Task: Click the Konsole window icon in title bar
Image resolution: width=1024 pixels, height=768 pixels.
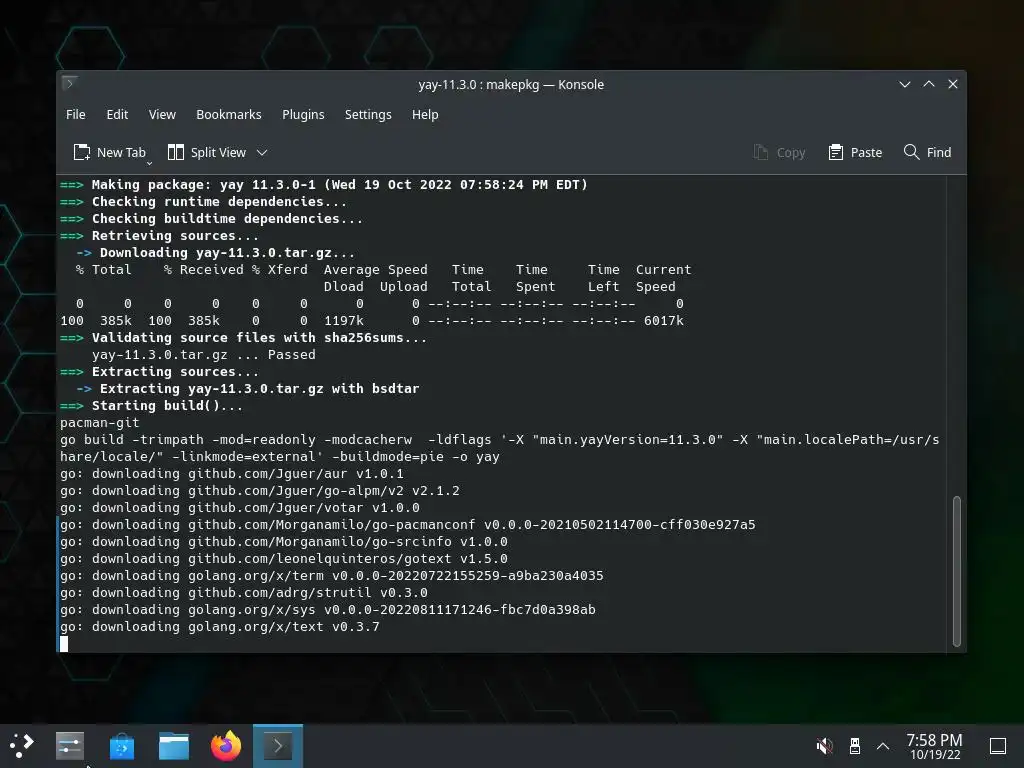Action: [x=70, y=84]
